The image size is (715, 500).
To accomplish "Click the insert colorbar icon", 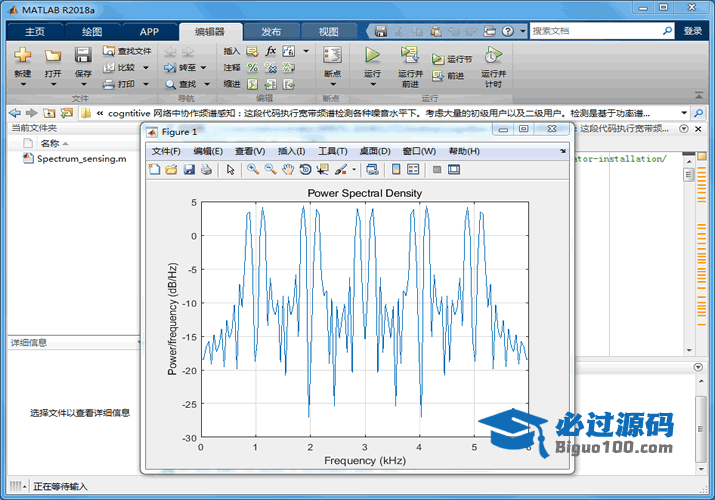I will (x=396, y=170).
